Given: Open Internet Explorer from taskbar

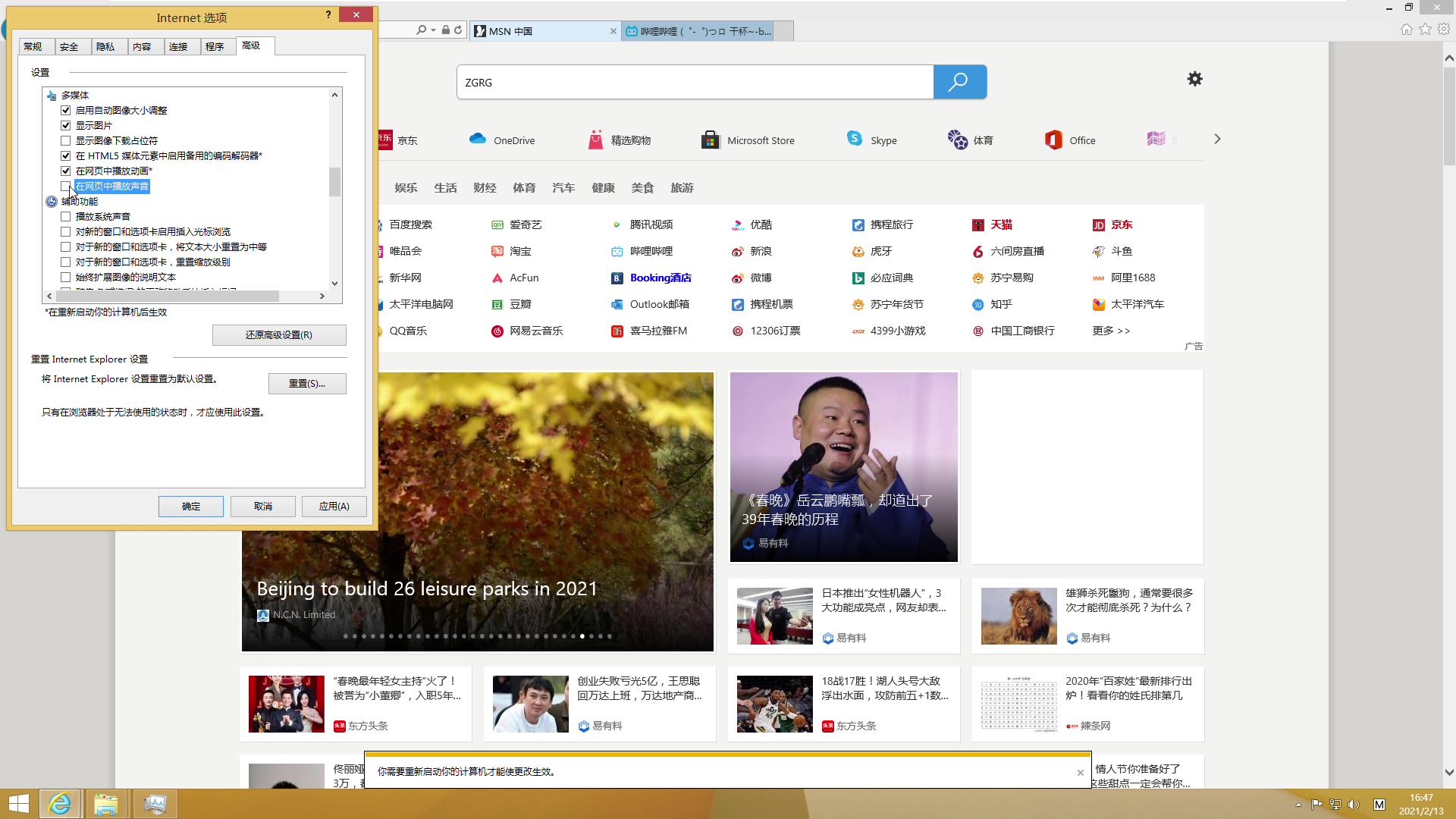Looking at the screenshot, I should click(59, 804).
